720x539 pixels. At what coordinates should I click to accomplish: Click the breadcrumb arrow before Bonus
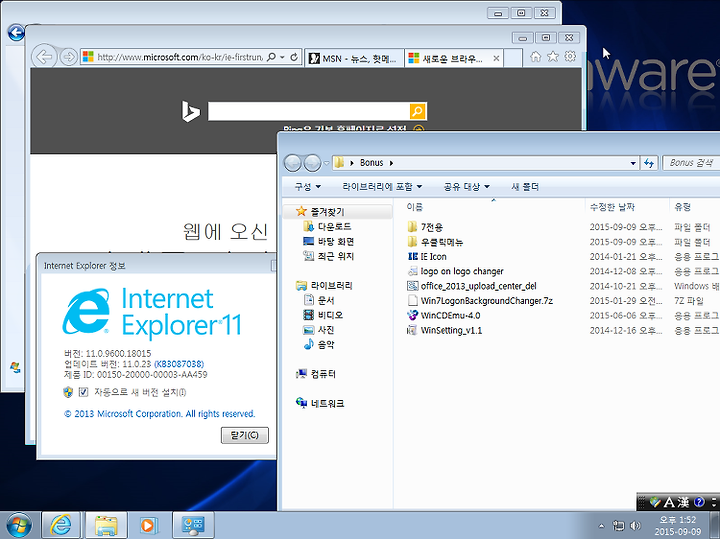point(352,163)
